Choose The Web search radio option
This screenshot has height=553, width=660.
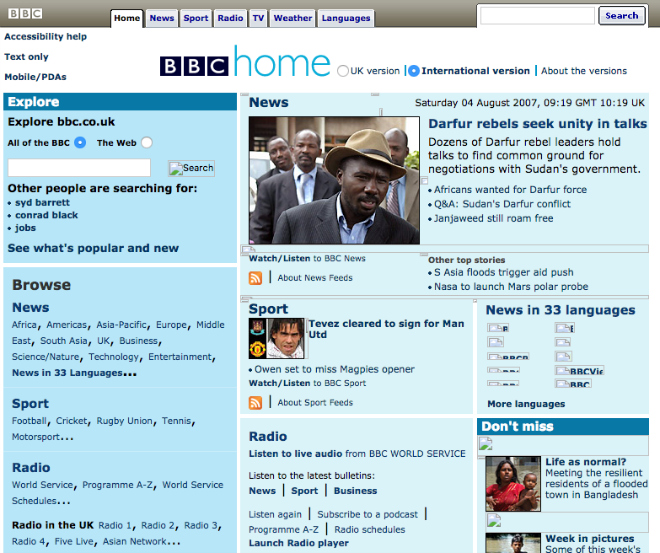pos(146,143)
